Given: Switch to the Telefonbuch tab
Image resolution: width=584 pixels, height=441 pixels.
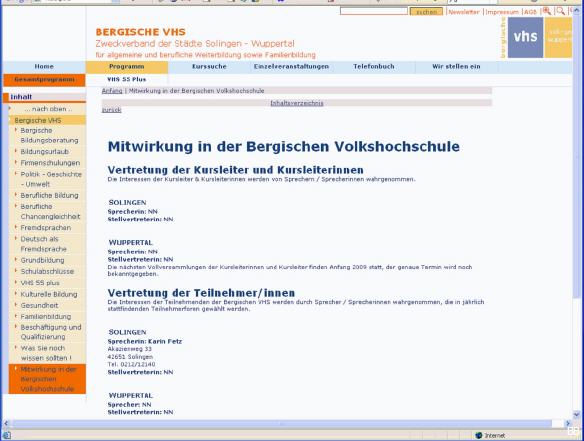Looking at the screenshot, I should (374, 67).
